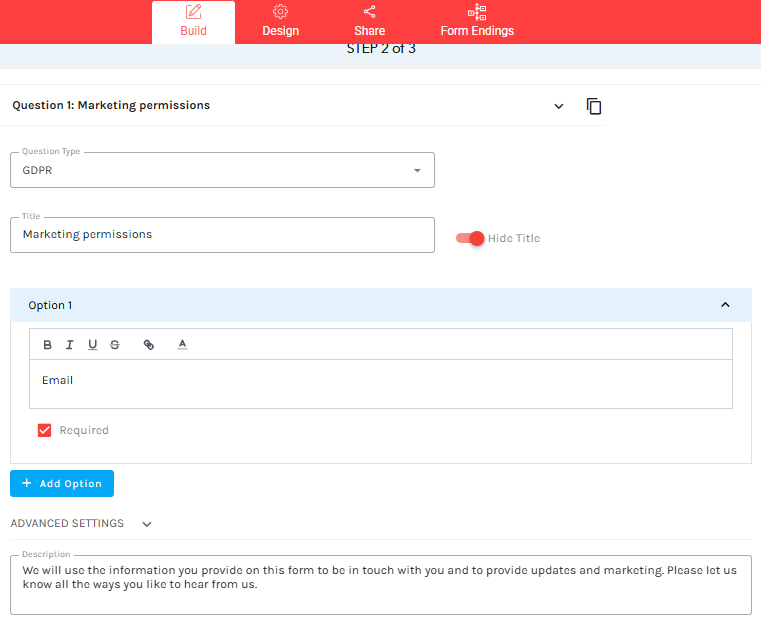This screenshot has width=761, height=621.
Task: Open the Share tab
Action: click(369, 22)
